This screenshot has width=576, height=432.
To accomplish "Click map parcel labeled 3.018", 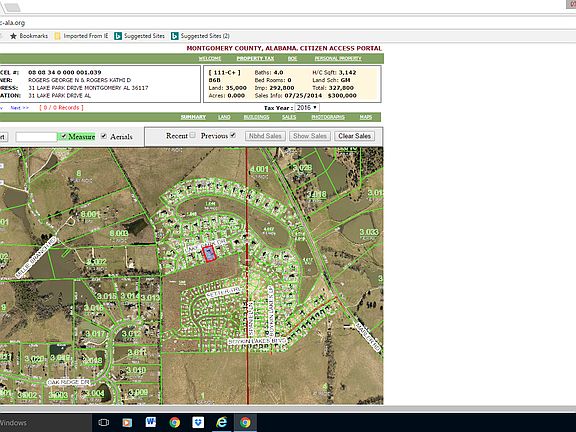I will click(317, 194).
